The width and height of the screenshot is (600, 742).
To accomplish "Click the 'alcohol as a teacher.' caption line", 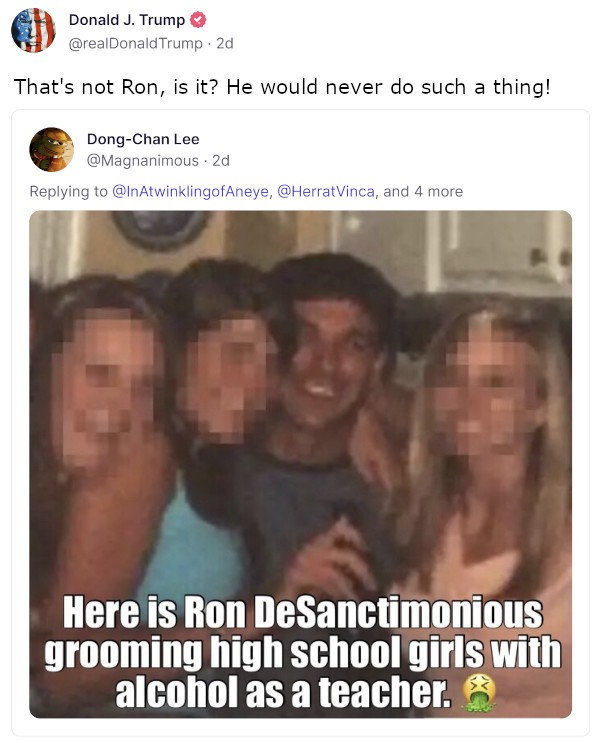I will (282, 692).
